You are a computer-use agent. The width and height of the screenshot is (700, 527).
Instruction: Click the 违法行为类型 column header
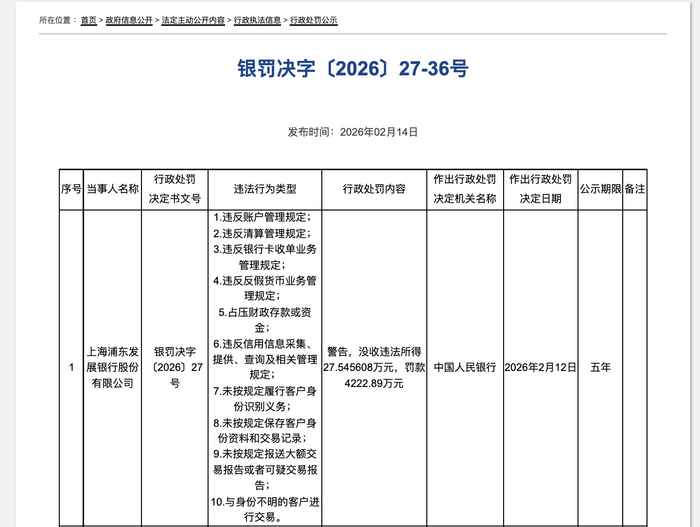pyautogui.click(x=265, y=189)
